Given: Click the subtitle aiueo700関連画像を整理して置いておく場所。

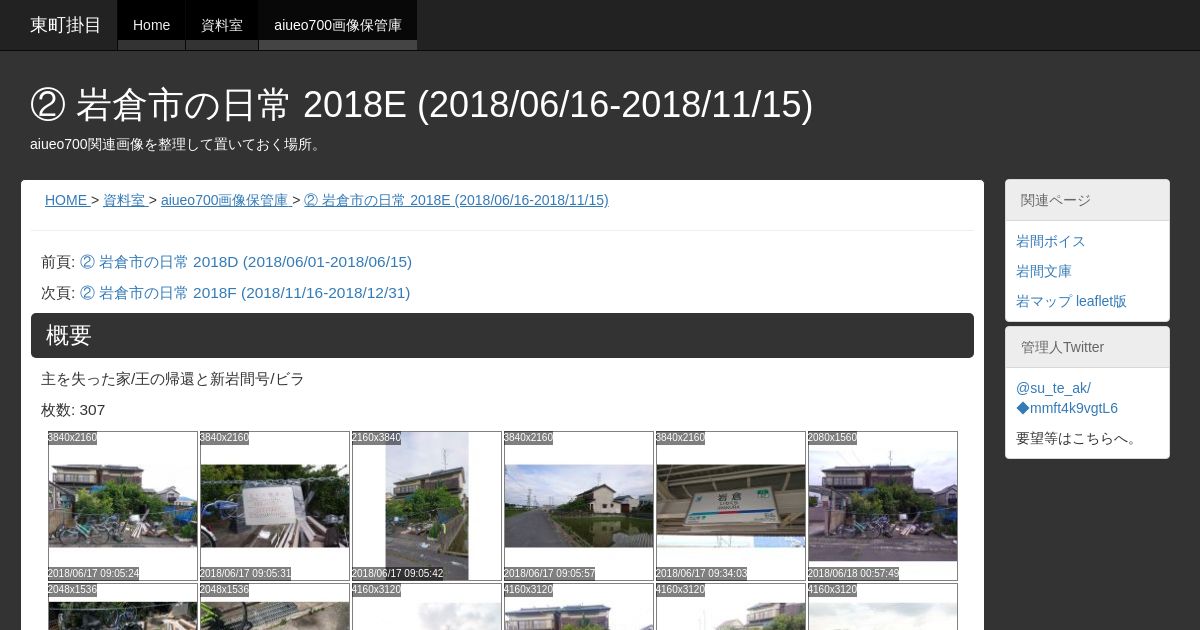Looking at the screenshot, I should (x=177, y=144).
